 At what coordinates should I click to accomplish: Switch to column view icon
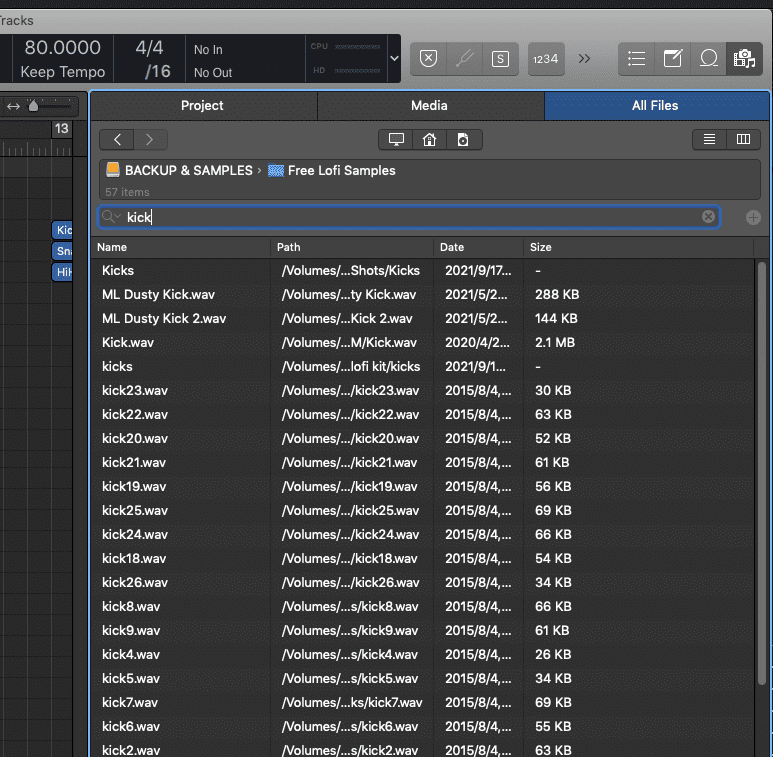743,139
